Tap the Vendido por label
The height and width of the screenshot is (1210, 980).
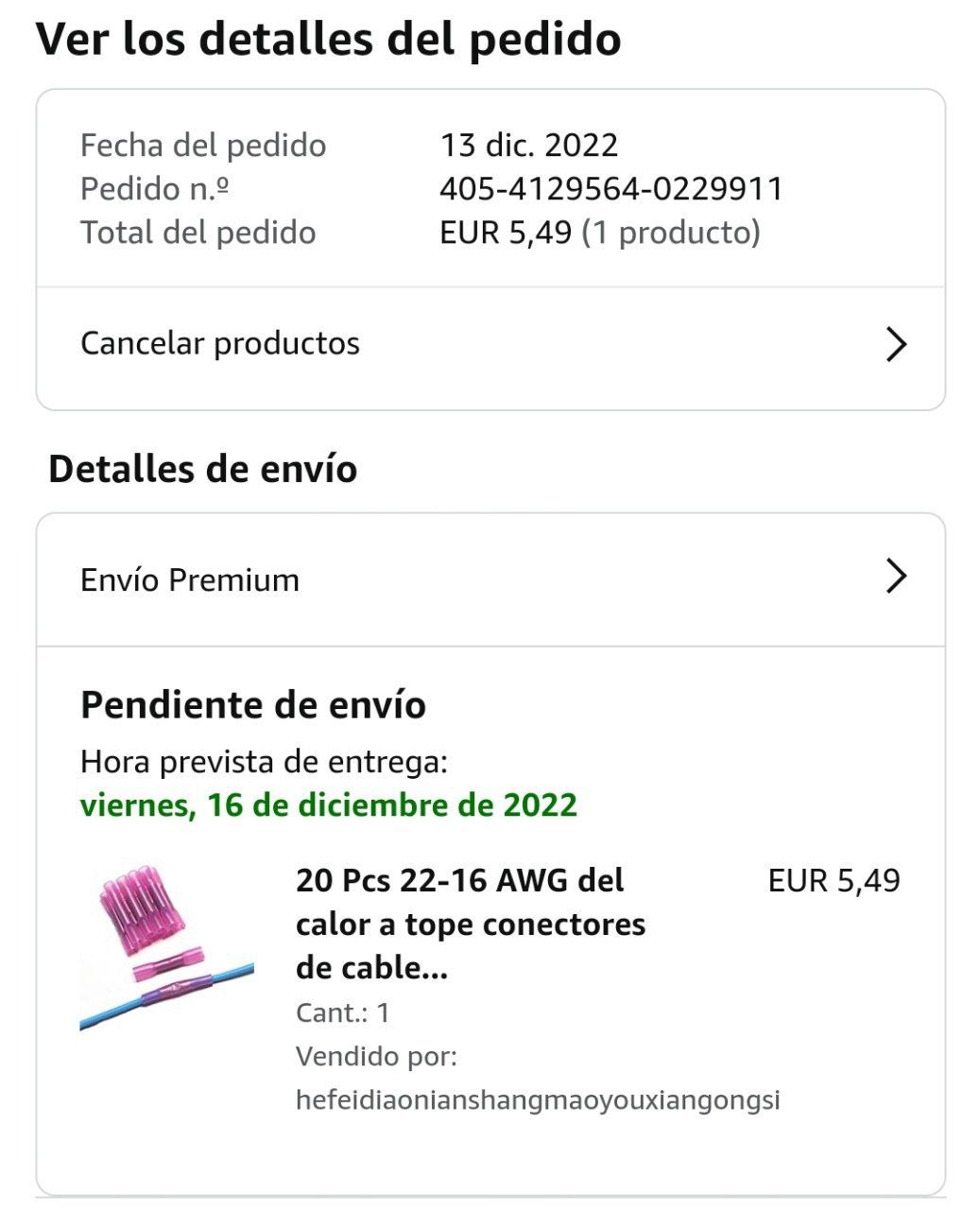click(x=376, y=1056)
